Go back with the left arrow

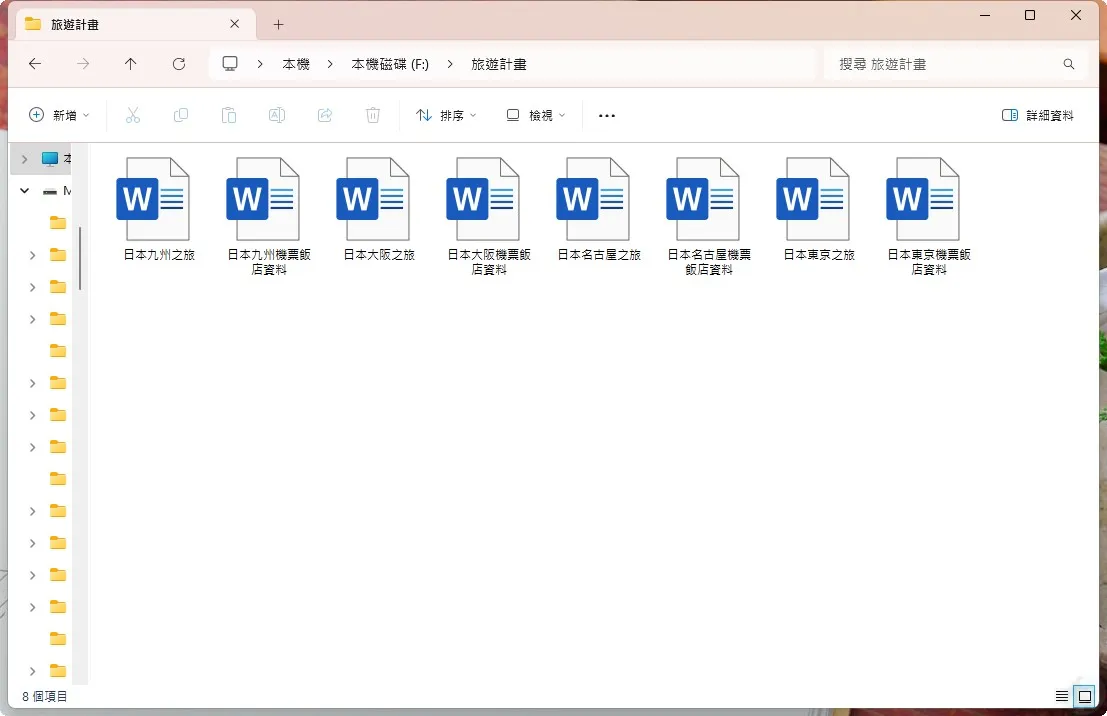35,64
